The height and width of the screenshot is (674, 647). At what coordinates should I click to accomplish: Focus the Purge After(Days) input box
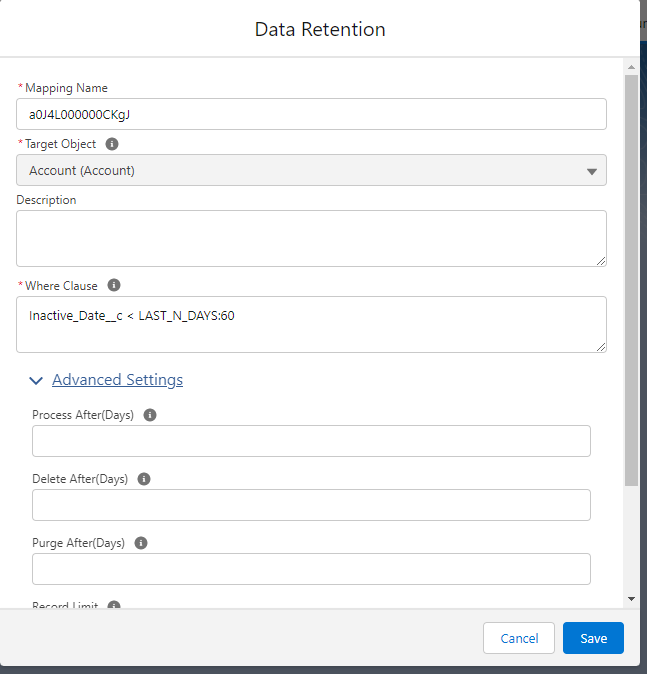[x=311, y=569]
